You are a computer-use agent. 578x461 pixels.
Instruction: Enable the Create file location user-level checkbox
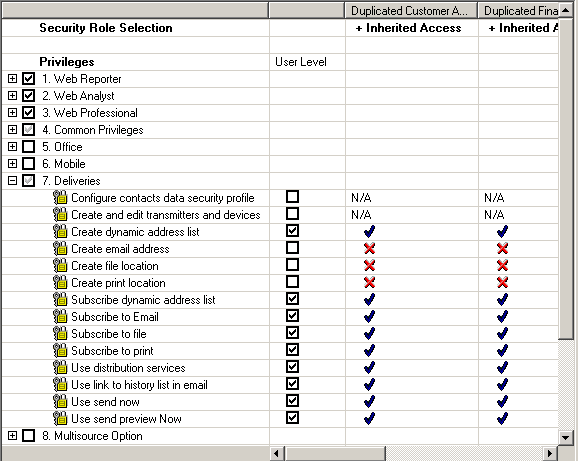click(x=292, y=265)
